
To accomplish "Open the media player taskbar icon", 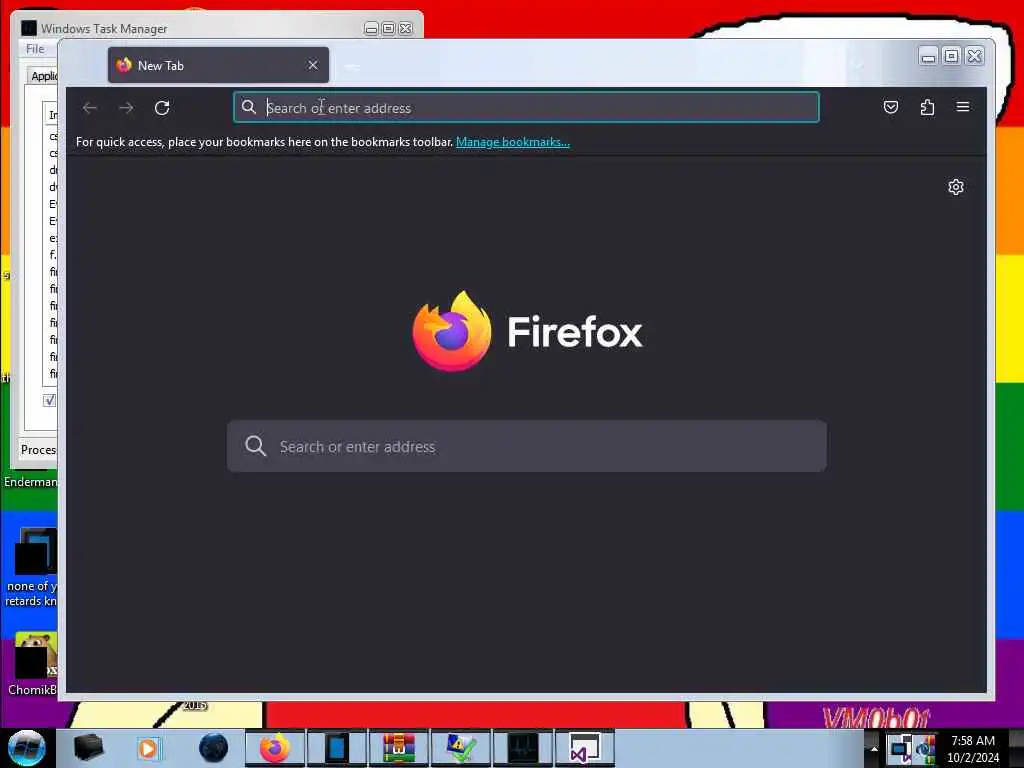I will (x=148, y=748).
